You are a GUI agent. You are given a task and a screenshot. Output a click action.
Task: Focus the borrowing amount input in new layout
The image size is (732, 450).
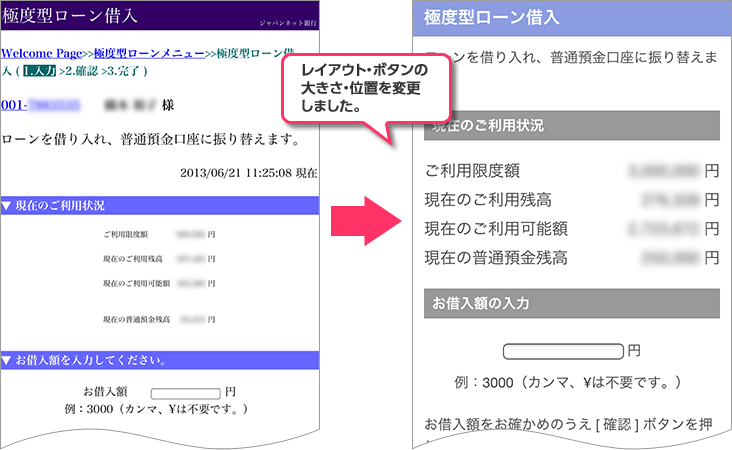(563, 352)
